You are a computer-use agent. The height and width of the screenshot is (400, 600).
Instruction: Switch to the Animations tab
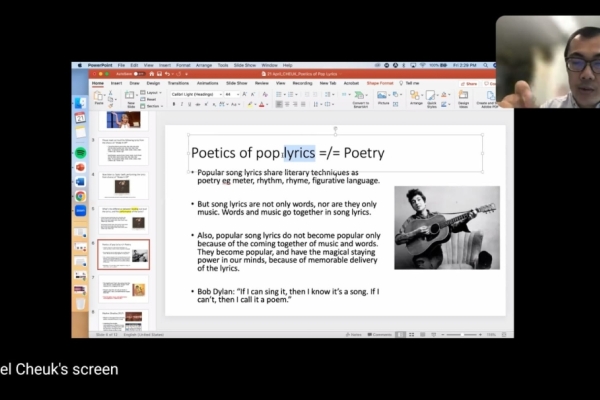tap(207, 83)
